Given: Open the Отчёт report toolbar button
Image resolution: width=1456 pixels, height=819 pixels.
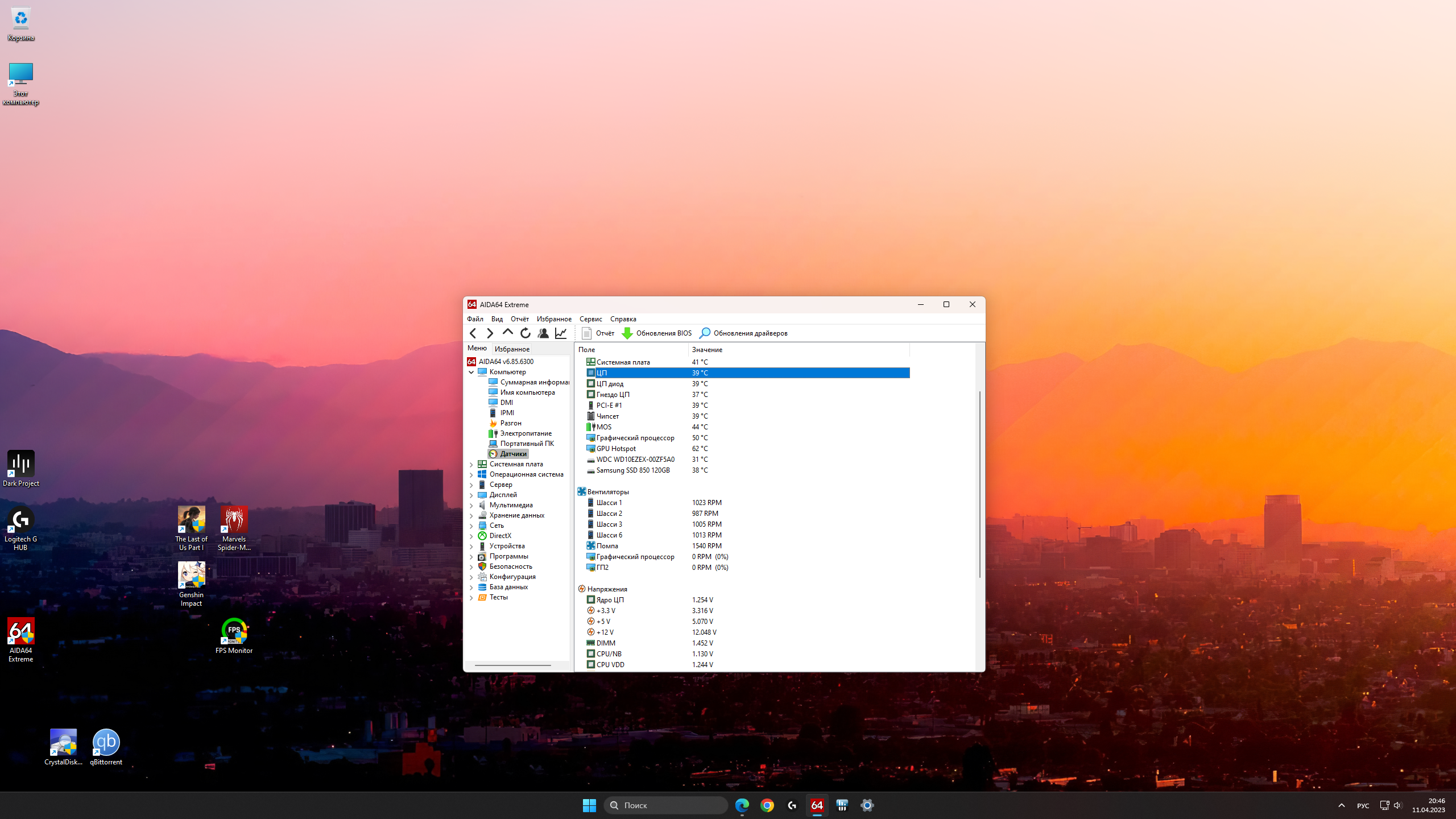Looking at the screenshot, I should click(x=598, y=333).
